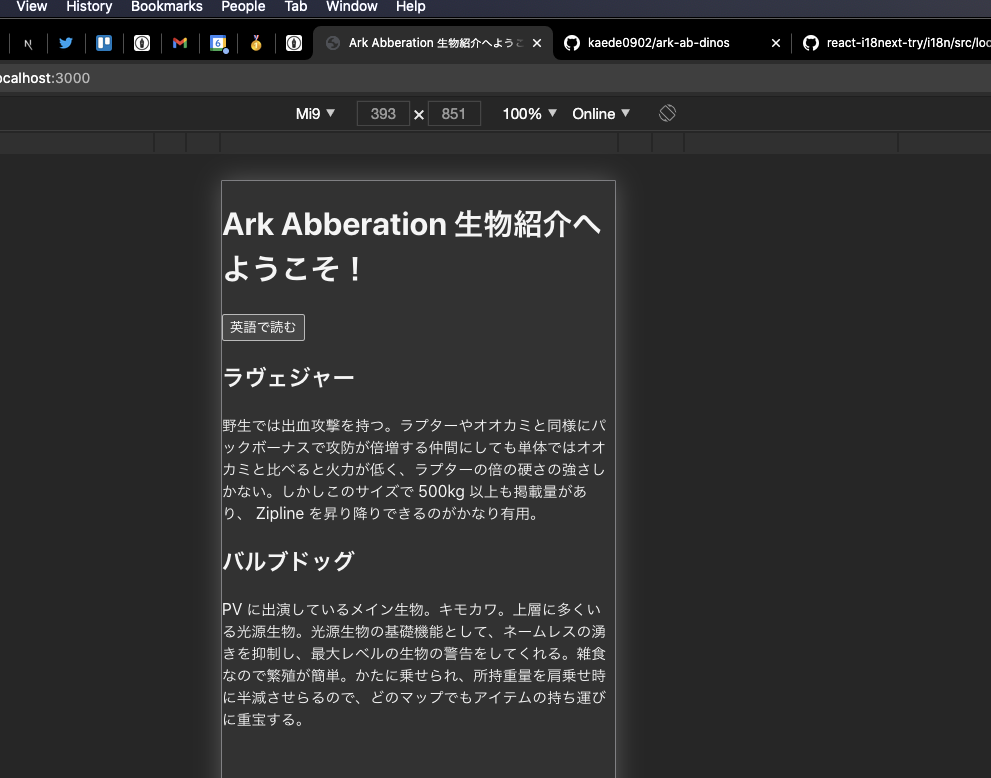
Task: Close the Ark Abberation tab
Action: click(537, 43)
